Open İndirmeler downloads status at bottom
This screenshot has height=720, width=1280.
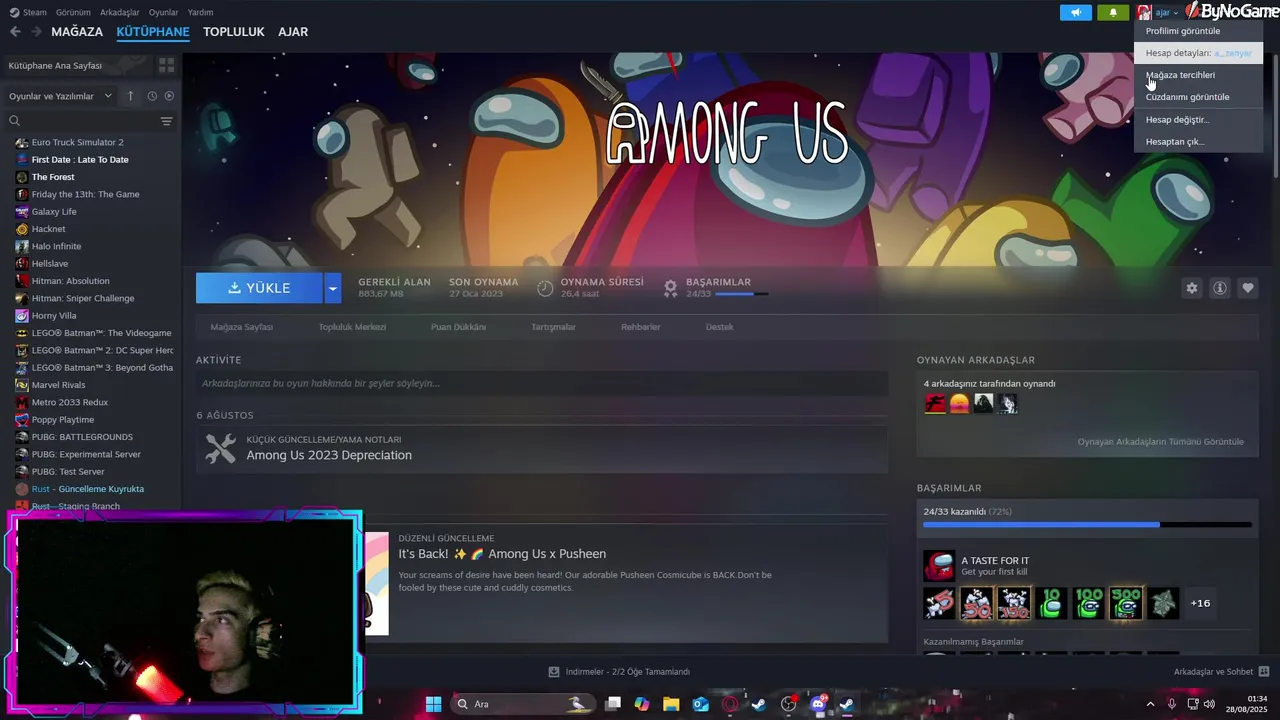pyautogui.click(x=619, y=672)
